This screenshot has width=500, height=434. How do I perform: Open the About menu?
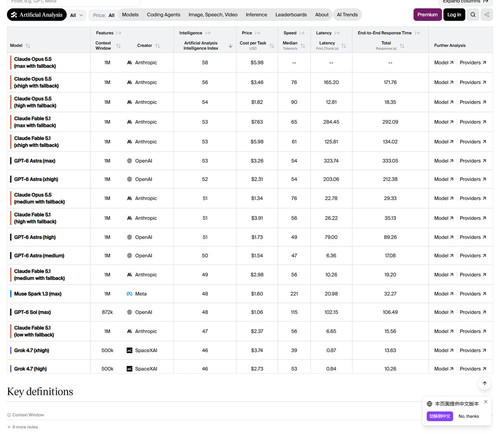pos(322,15)
